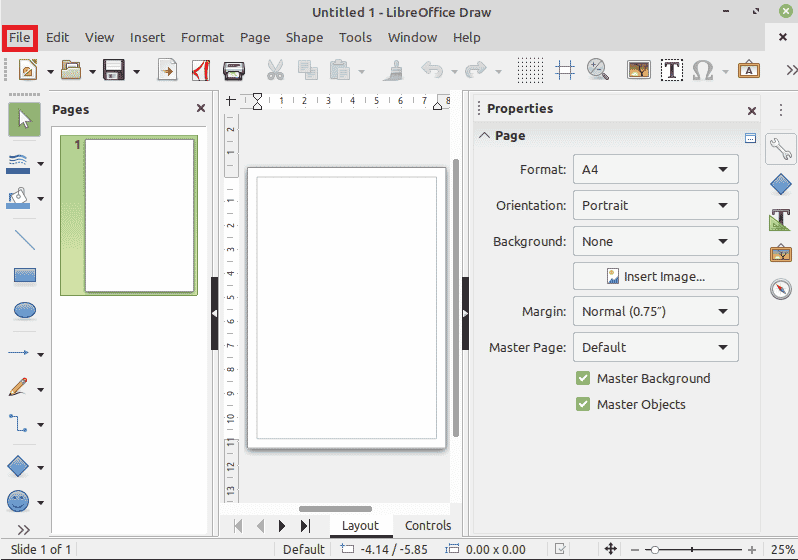Select the Symbol Shapes smiley tool
798x560 pixels.
[x=18, y=501]
